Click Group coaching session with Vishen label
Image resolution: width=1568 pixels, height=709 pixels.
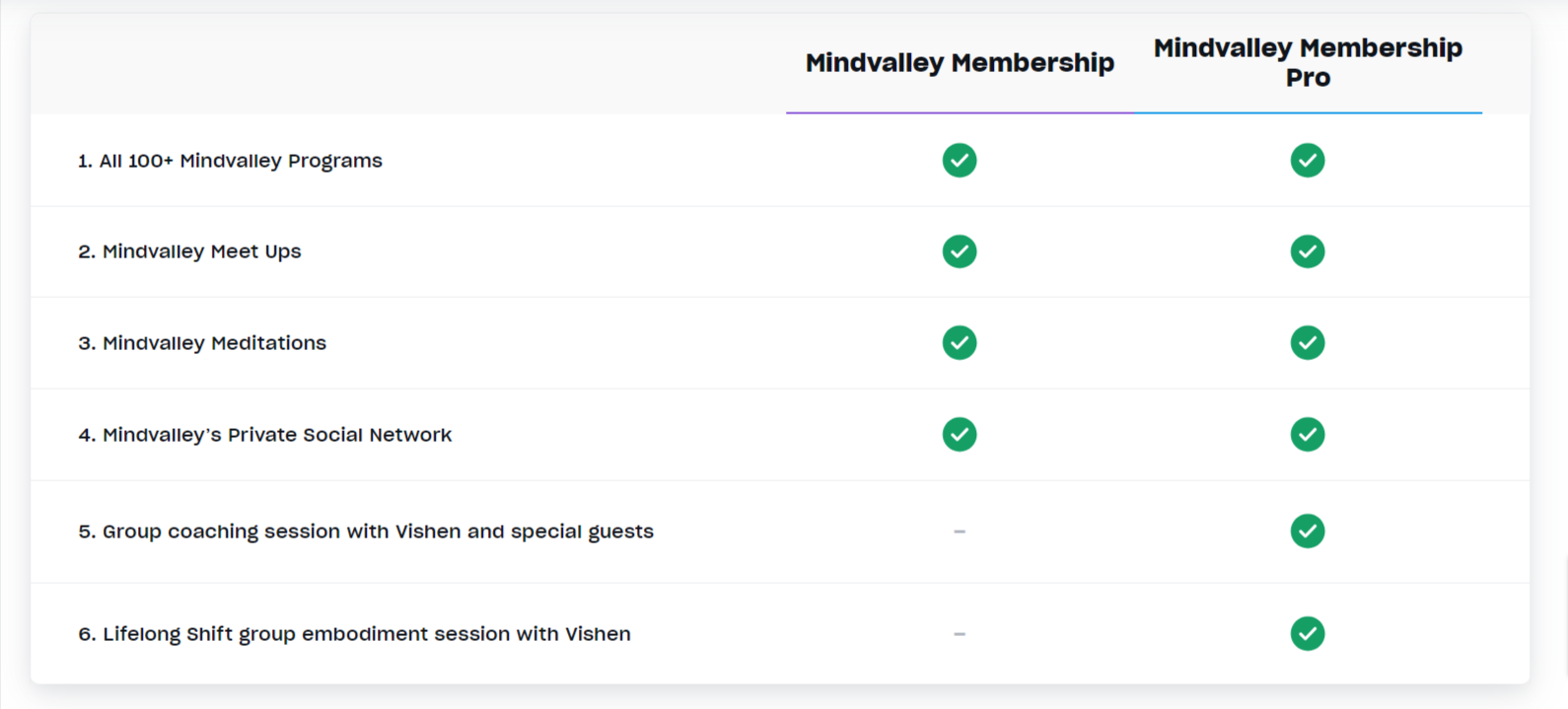(366, 532)
